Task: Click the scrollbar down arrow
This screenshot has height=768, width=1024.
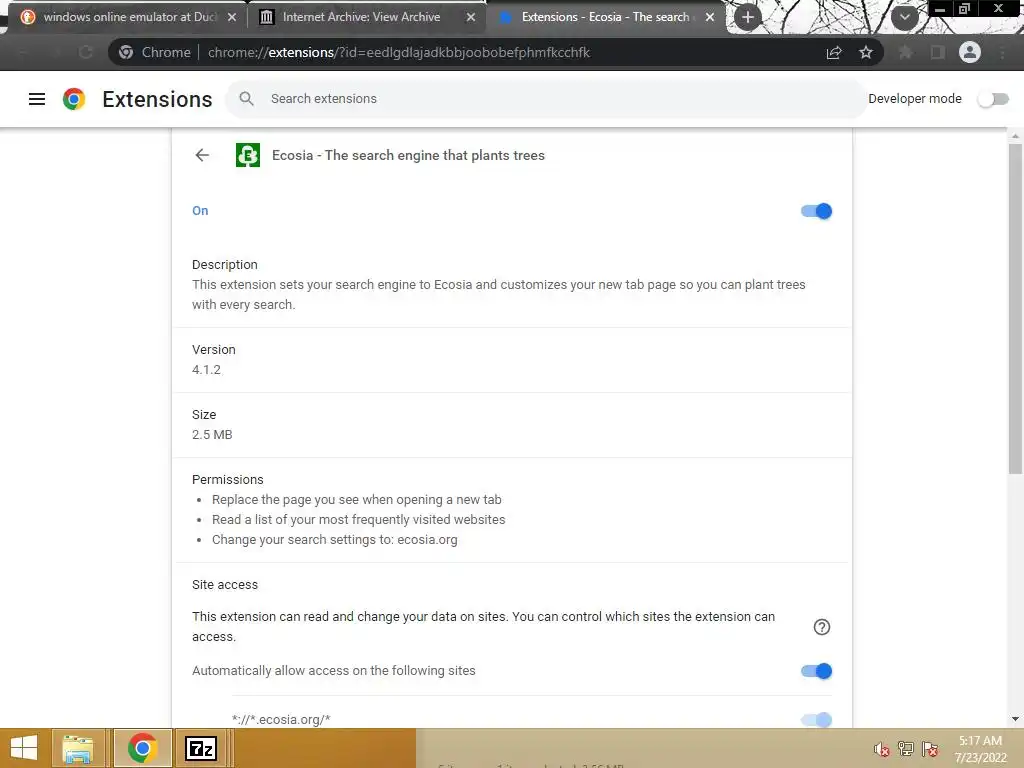Action: [1015, 719]
